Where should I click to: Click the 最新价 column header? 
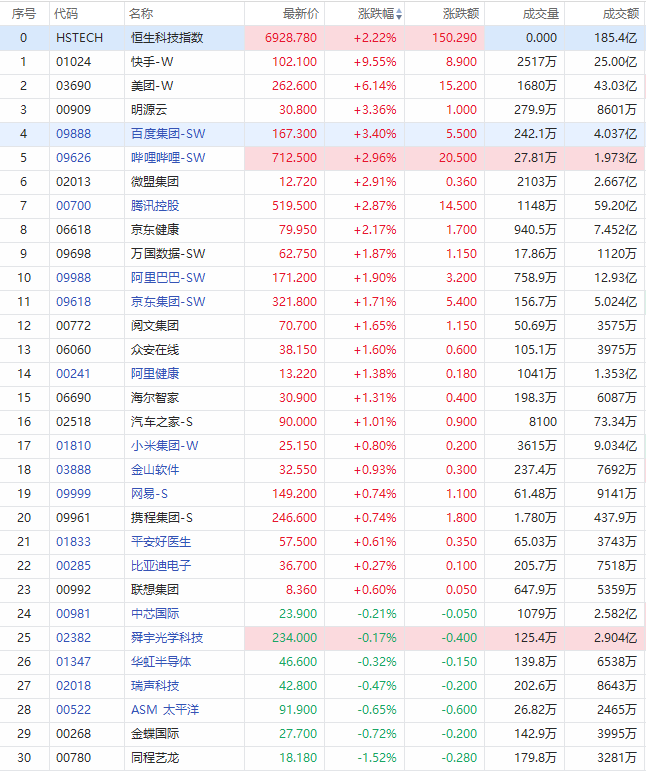[x=300, y=14]
